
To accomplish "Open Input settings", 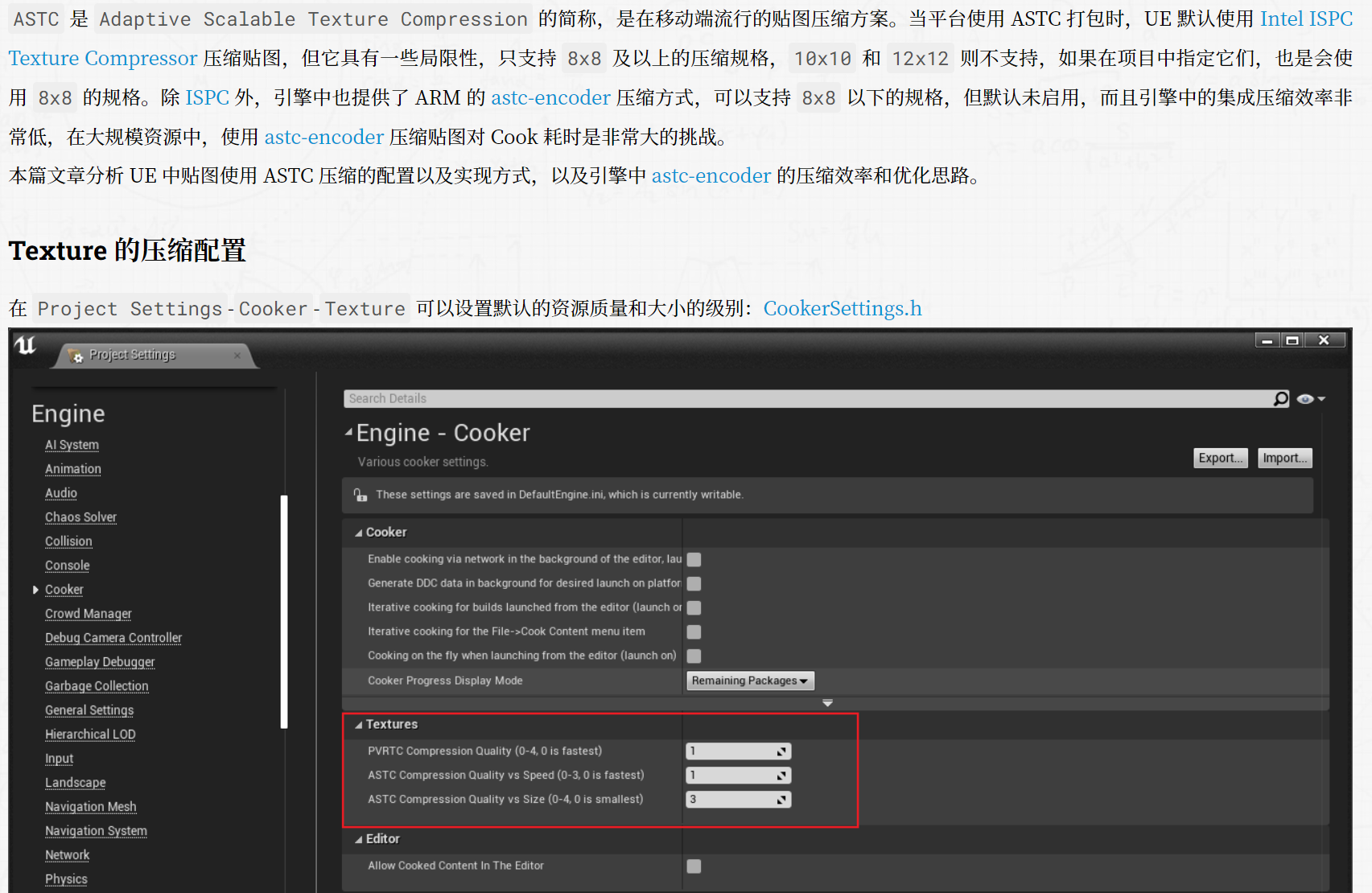I will coord(60,759).
